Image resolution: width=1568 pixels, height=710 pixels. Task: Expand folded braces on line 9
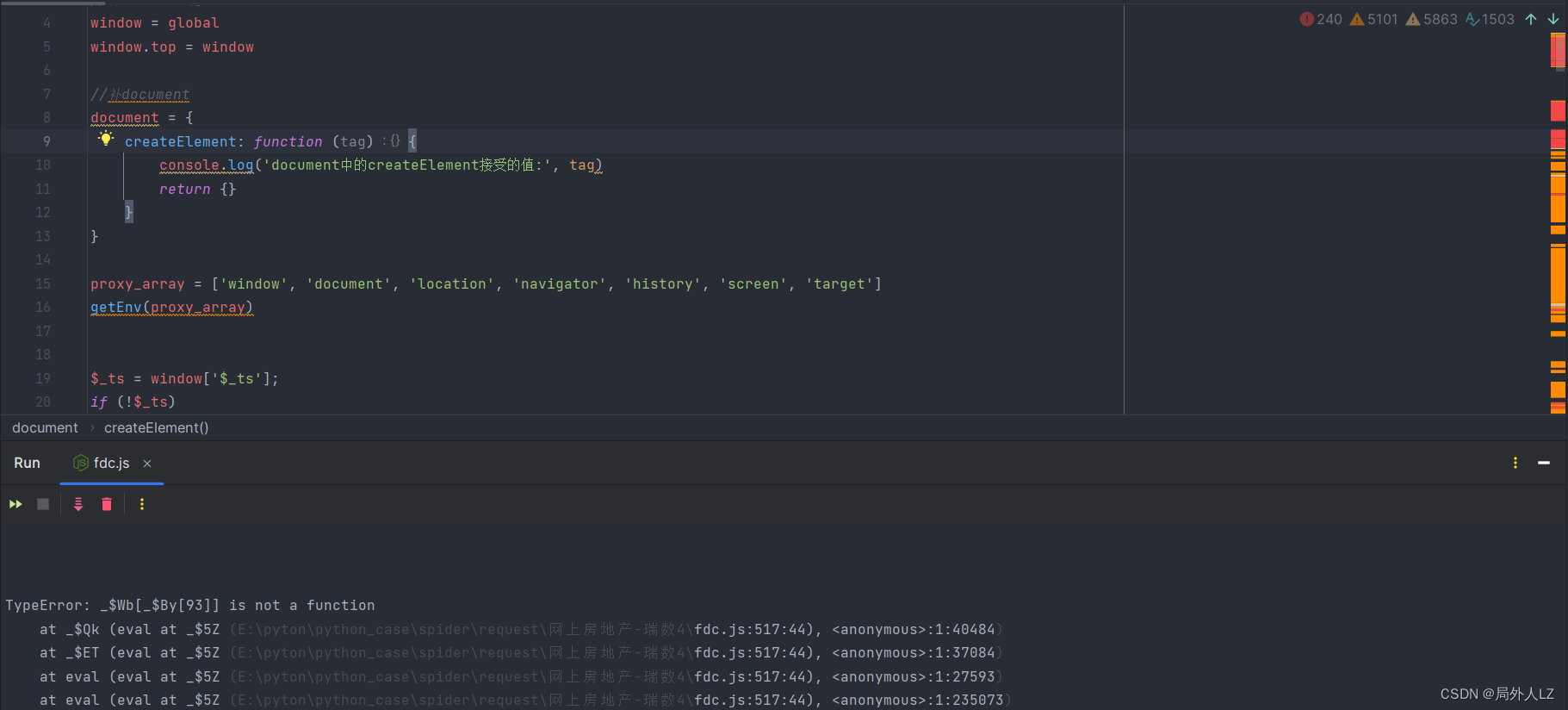click(x=394, y=140)
